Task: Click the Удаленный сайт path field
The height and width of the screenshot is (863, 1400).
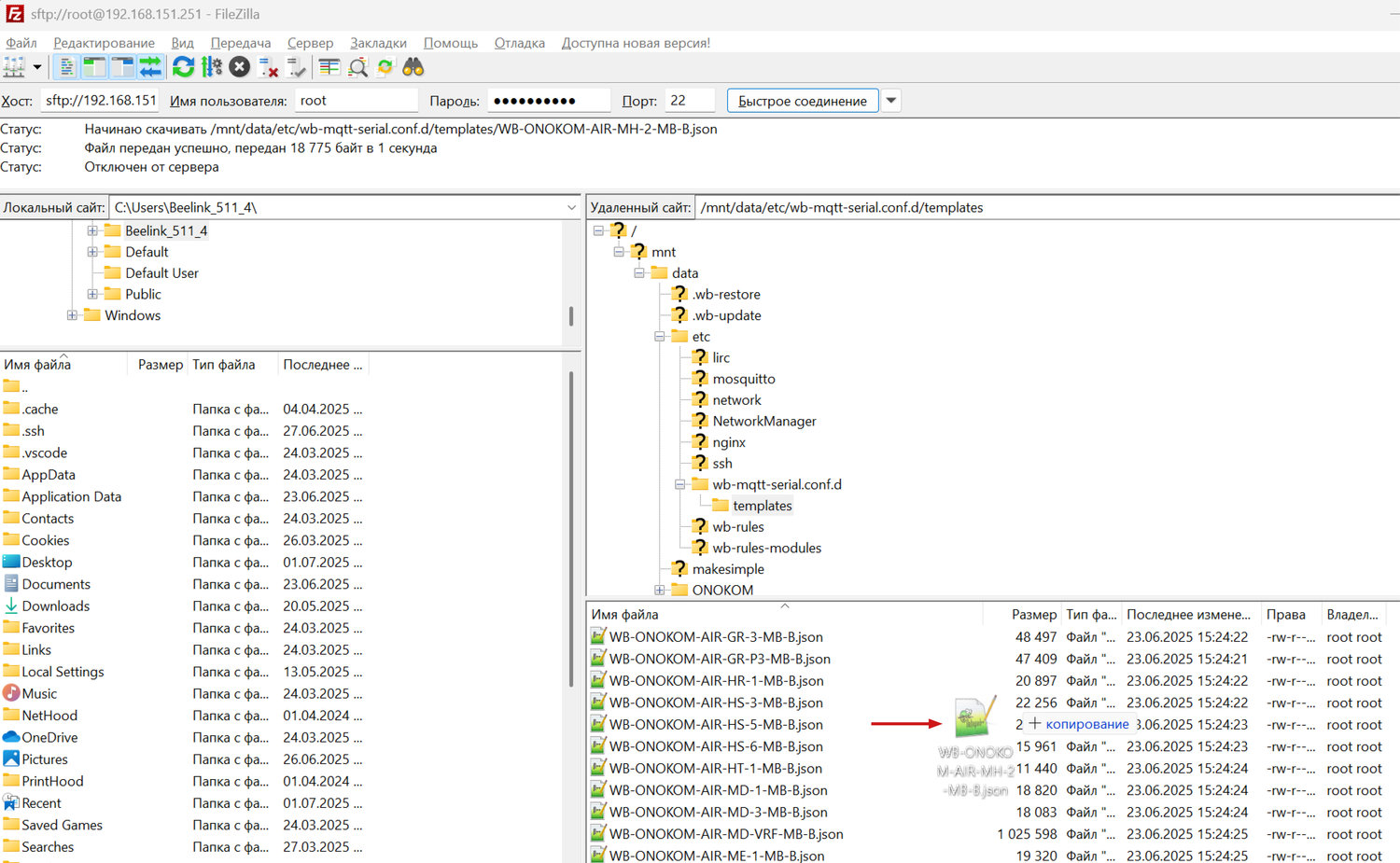Action: point(1047,208)
